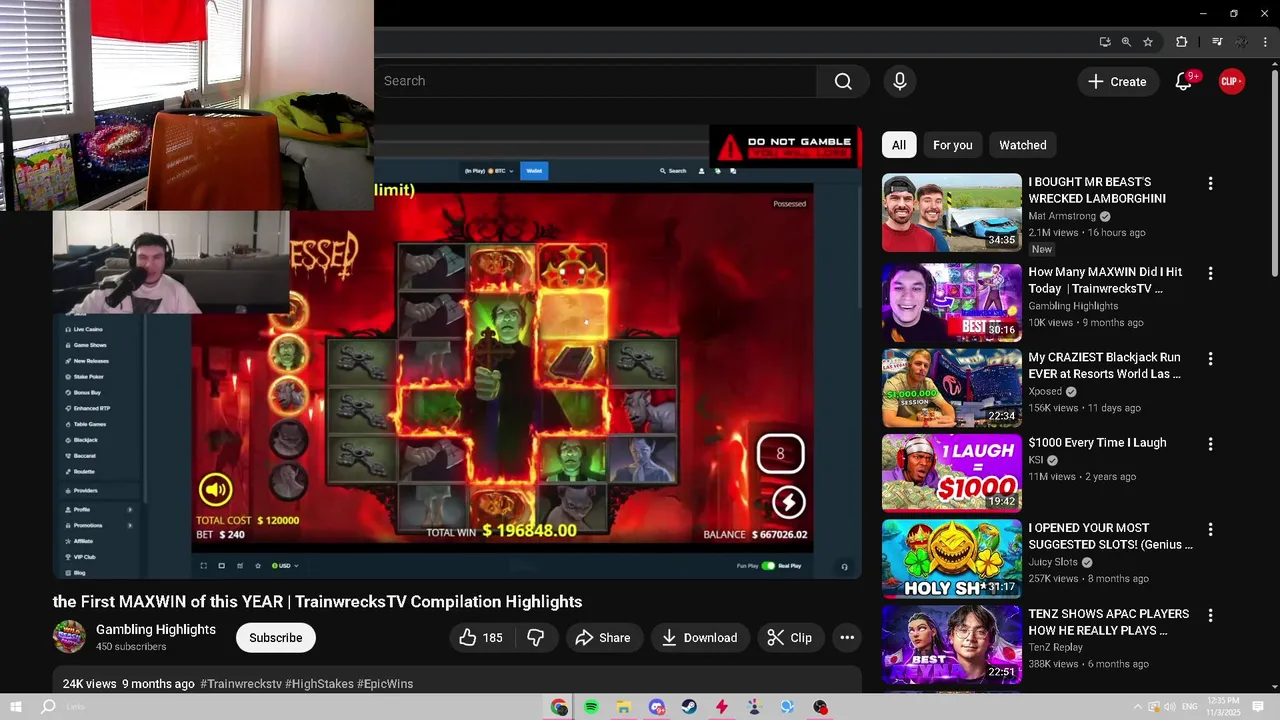Select the All filter chip
This screenshot has width=1280, height=720.
899,145
